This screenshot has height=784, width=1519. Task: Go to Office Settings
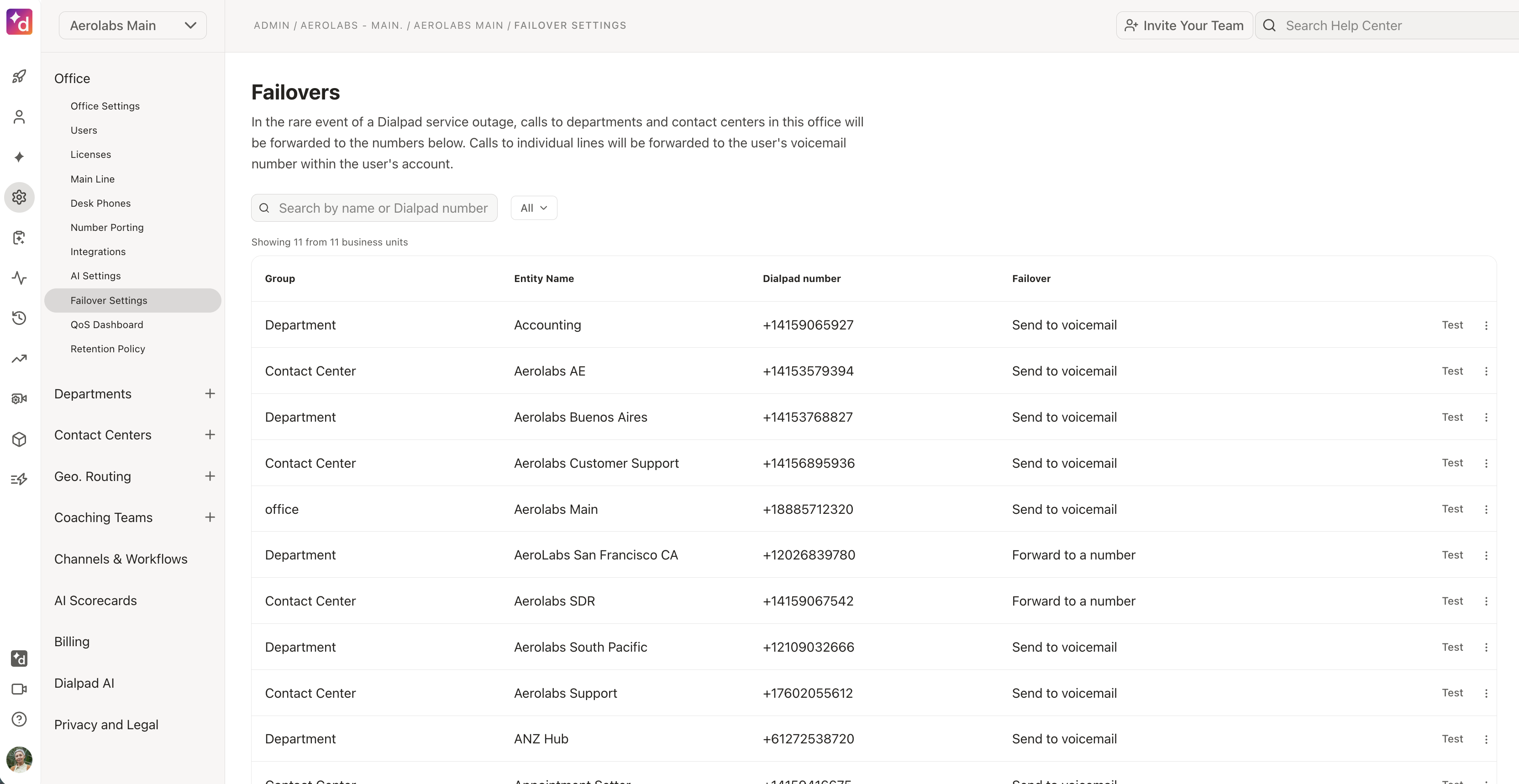point(105,106)
